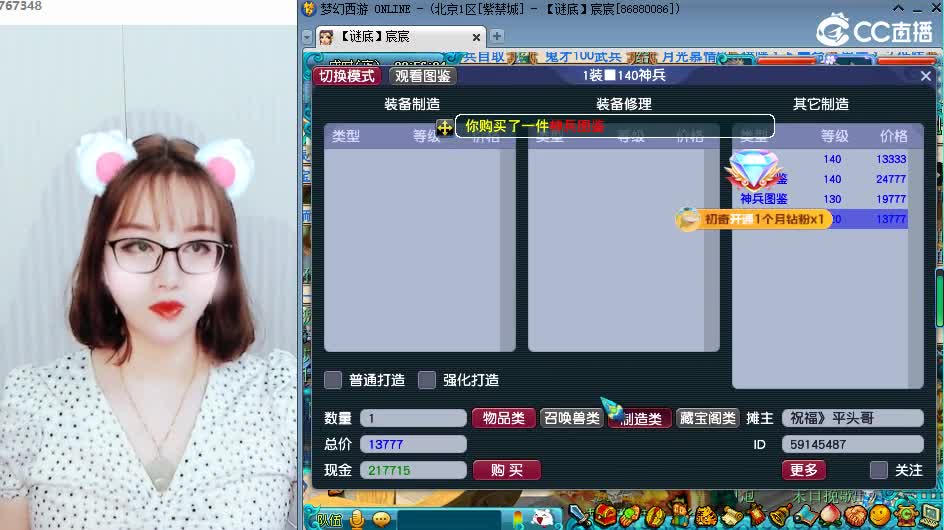The width and height of the screenshot is (944, 530).
Task: Click the character figure icon in bottom bar
Action: pos(680,516)
